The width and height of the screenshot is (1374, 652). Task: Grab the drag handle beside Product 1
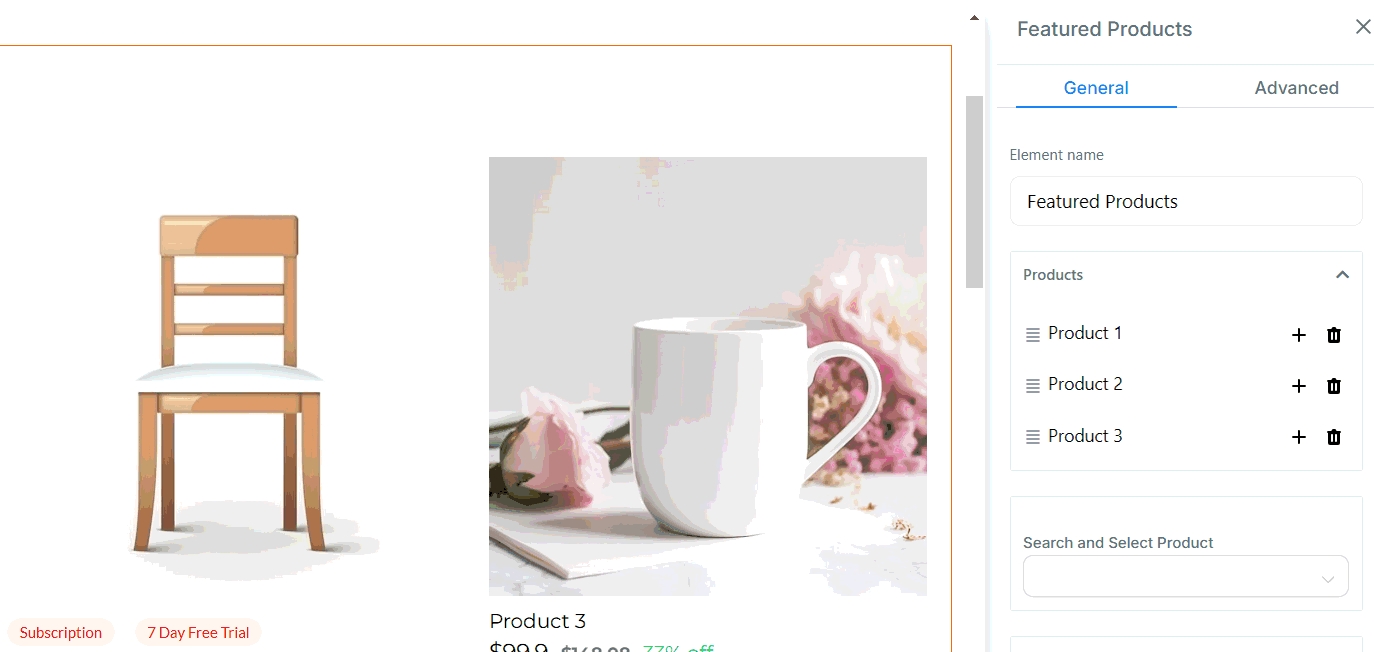(x=1033, y=335)
